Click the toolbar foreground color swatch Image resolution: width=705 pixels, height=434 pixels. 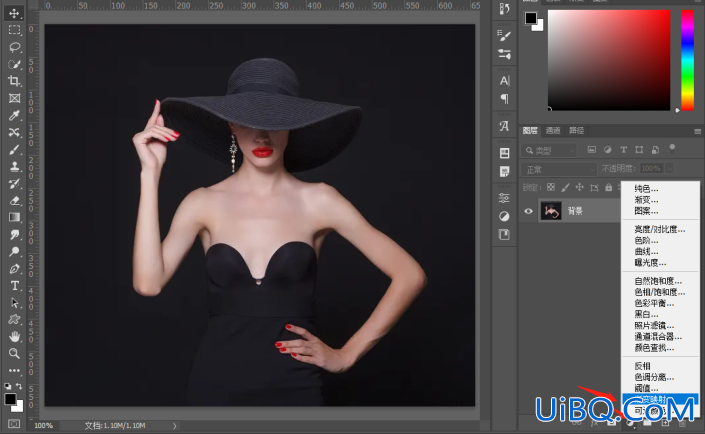click(10, 399)
